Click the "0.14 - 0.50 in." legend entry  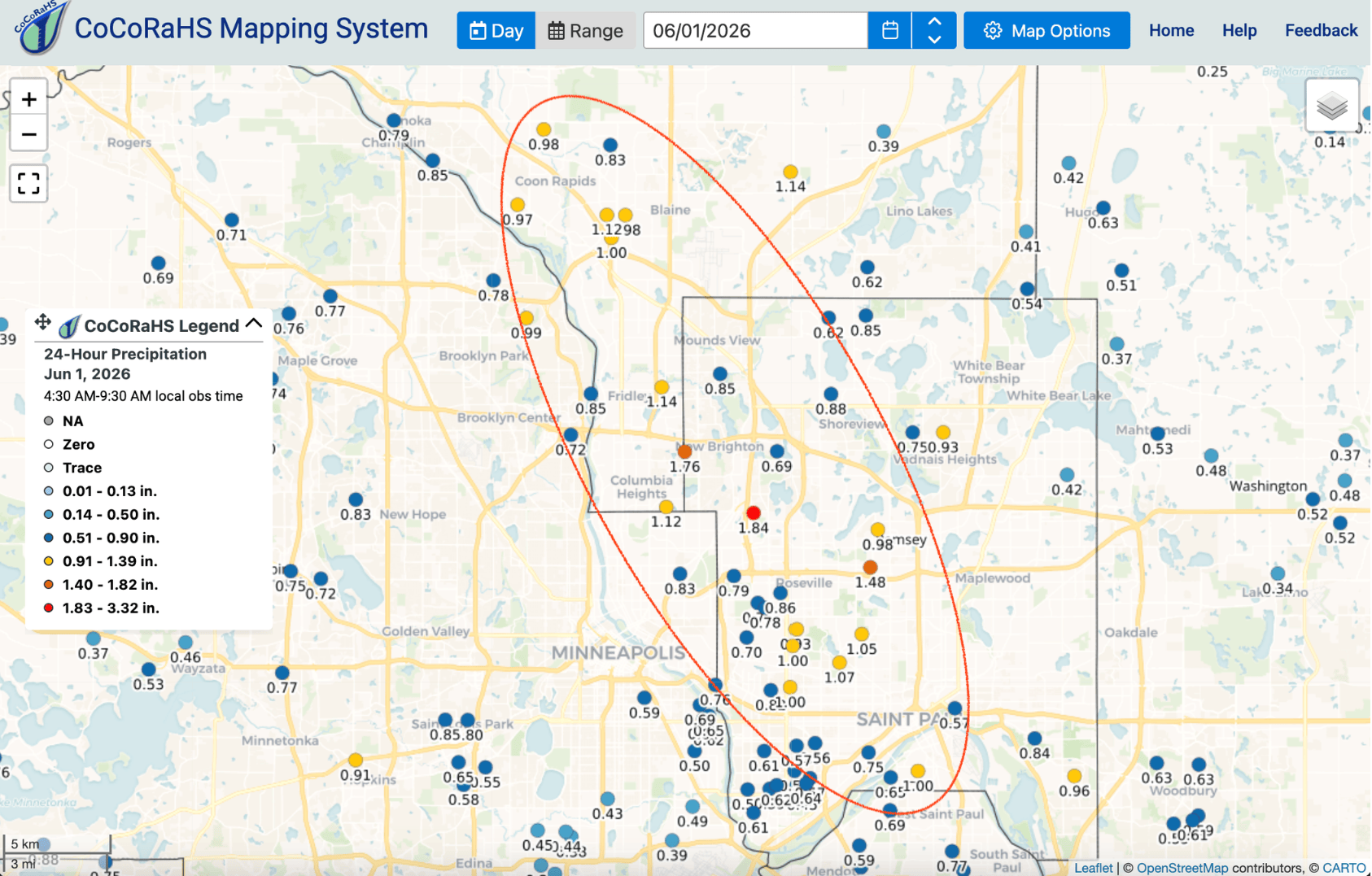[x=111, y=514]
